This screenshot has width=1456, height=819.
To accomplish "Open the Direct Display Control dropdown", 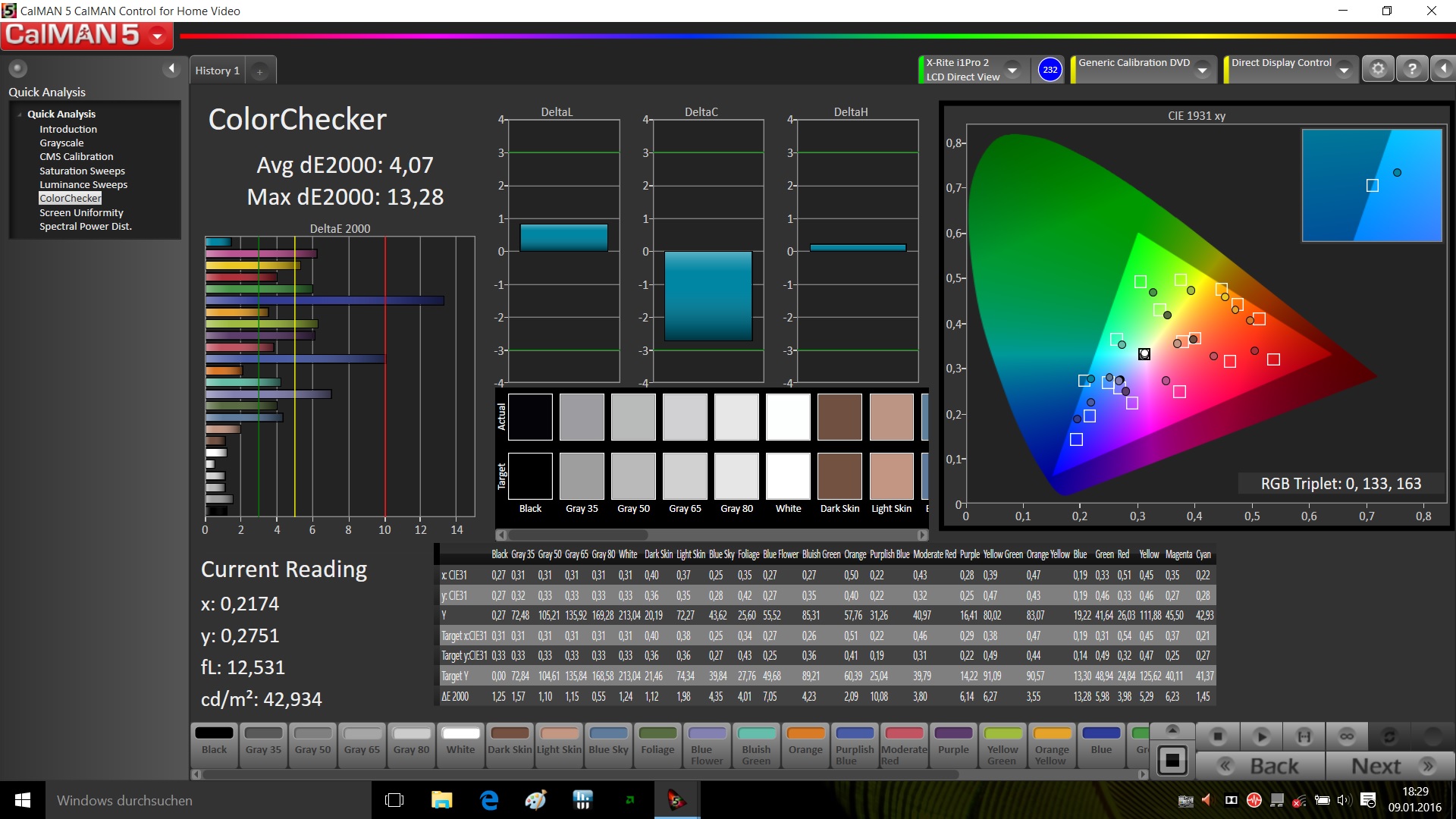I will point(1344,70).
